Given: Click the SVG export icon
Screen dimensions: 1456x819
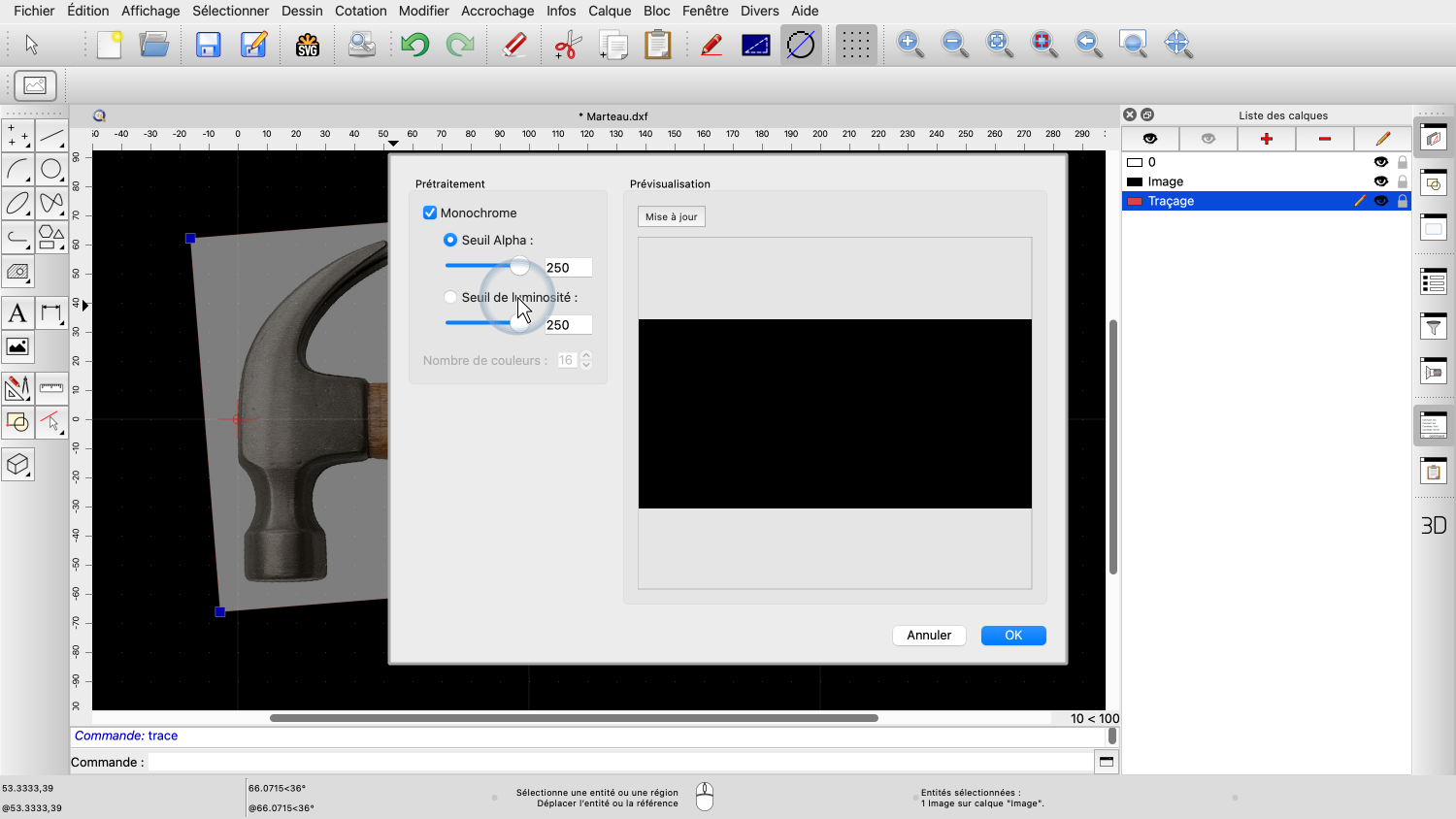Looking at the screenshot, I should point(308,45).
